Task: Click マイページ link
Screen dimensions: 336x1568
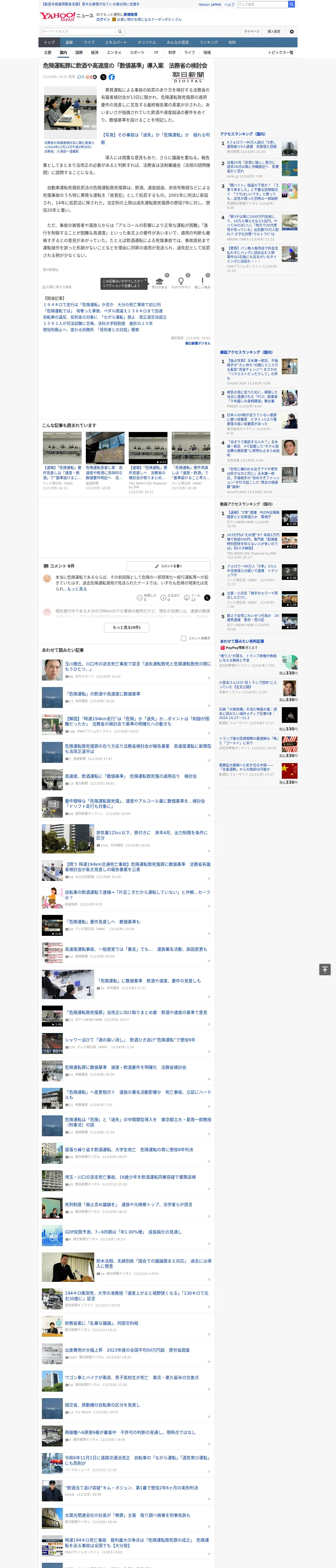Action: 251,32
